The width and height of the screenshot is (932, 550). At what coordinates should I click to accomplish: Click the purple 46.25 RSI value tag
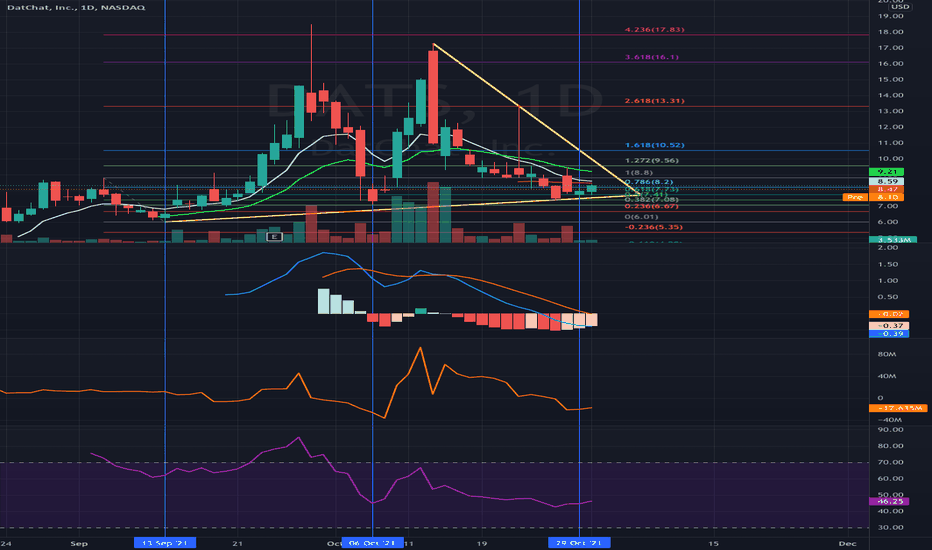coord(889,501)
